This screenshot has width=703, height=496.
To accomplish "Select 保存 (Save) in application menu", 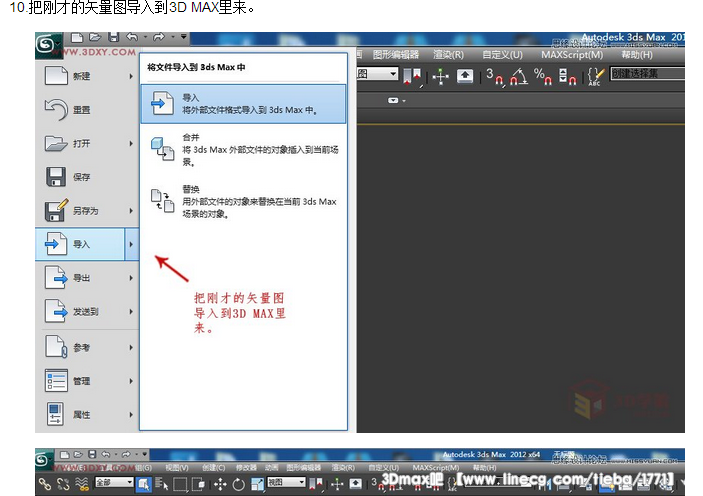I will [87, 177].
